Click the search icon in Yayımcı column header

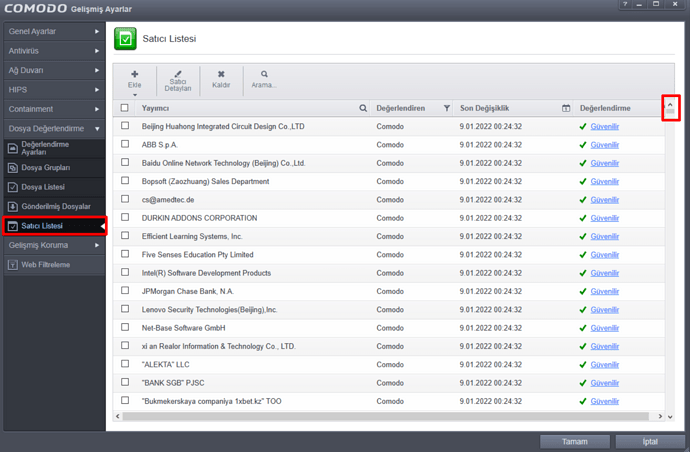click(x=363, y=108)
